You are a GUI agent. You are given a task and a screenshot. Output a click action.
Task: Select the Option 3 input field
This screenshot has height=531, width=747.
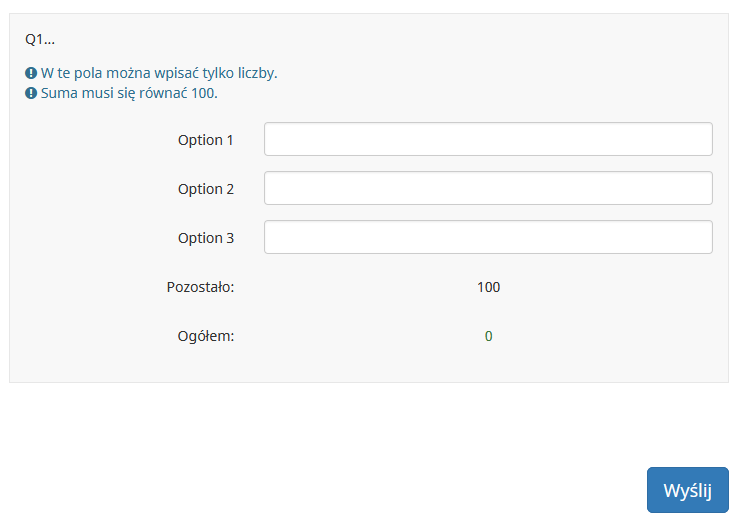pyautogui.click(x=488, y=237)
